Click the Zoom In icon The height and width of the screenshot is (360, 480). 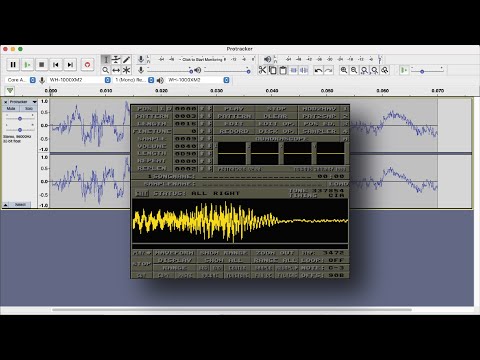click(344, 70)
